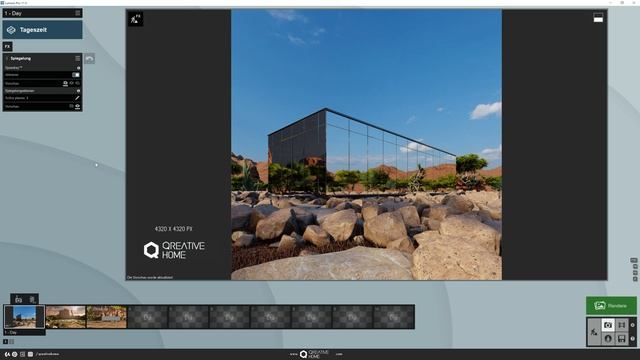Open the 360 panorama mode icon
Viewport: 640px width, 360px height.
click(608, 339)
